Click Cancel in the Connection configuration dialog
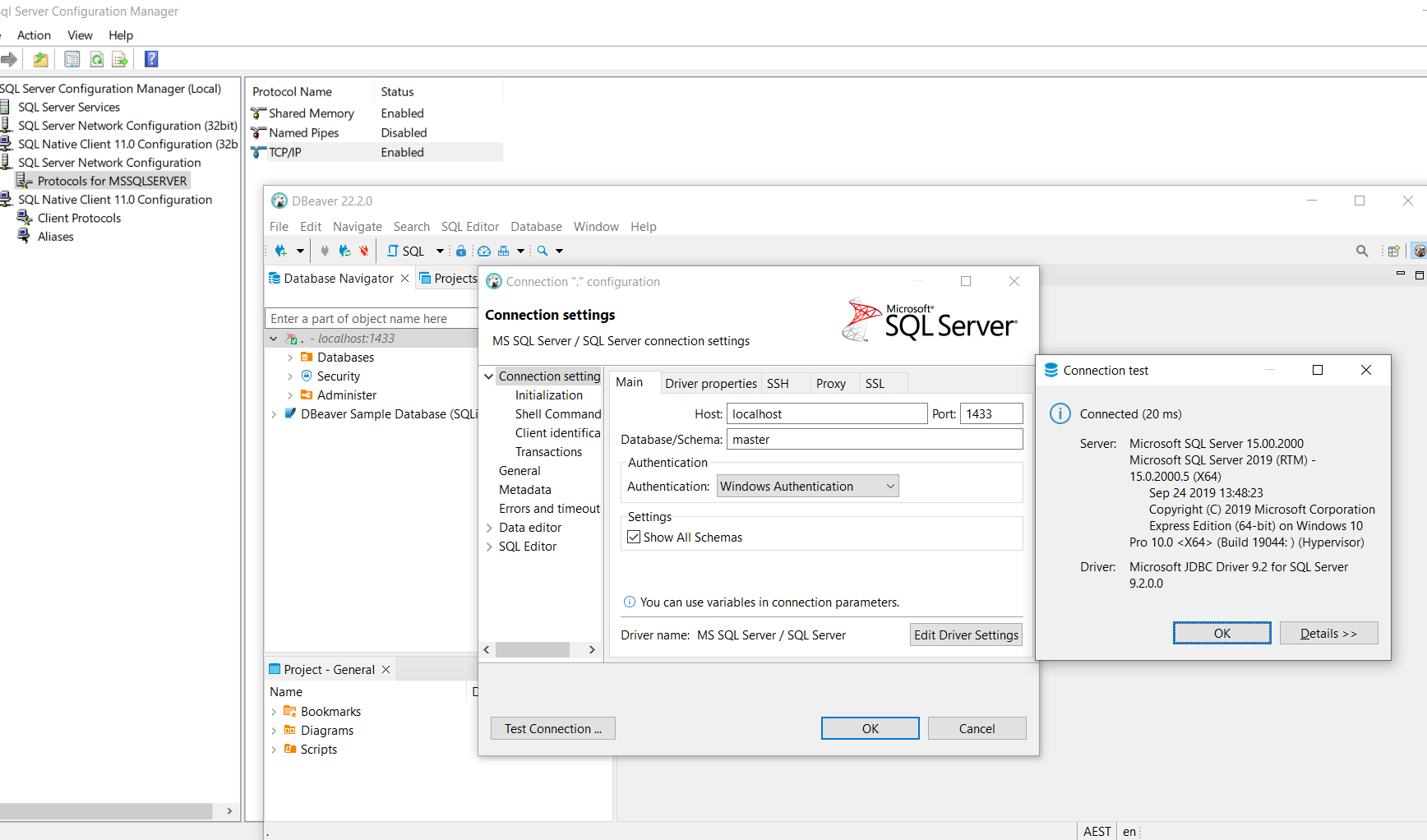This screenshot has width=1427, height=840. click(977, 729)
